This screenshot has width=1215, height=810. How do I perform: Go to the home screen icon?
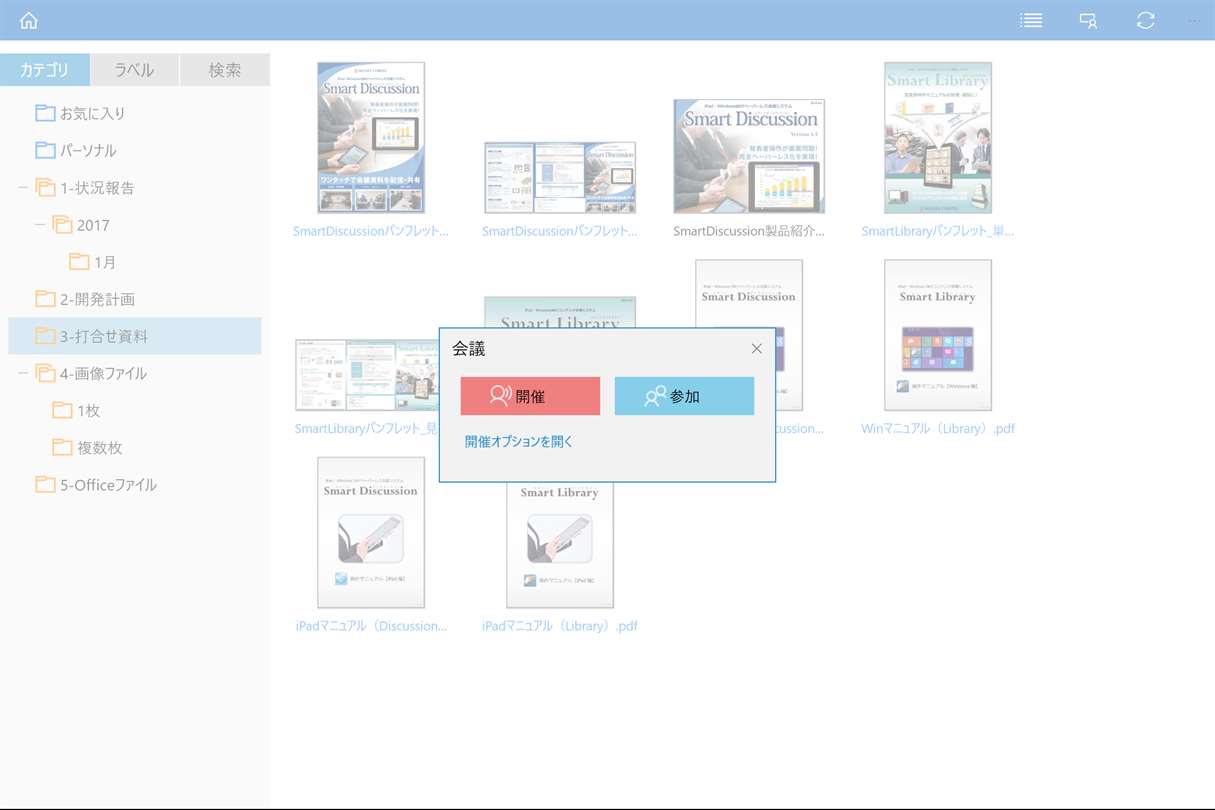[x=29, y=20]
